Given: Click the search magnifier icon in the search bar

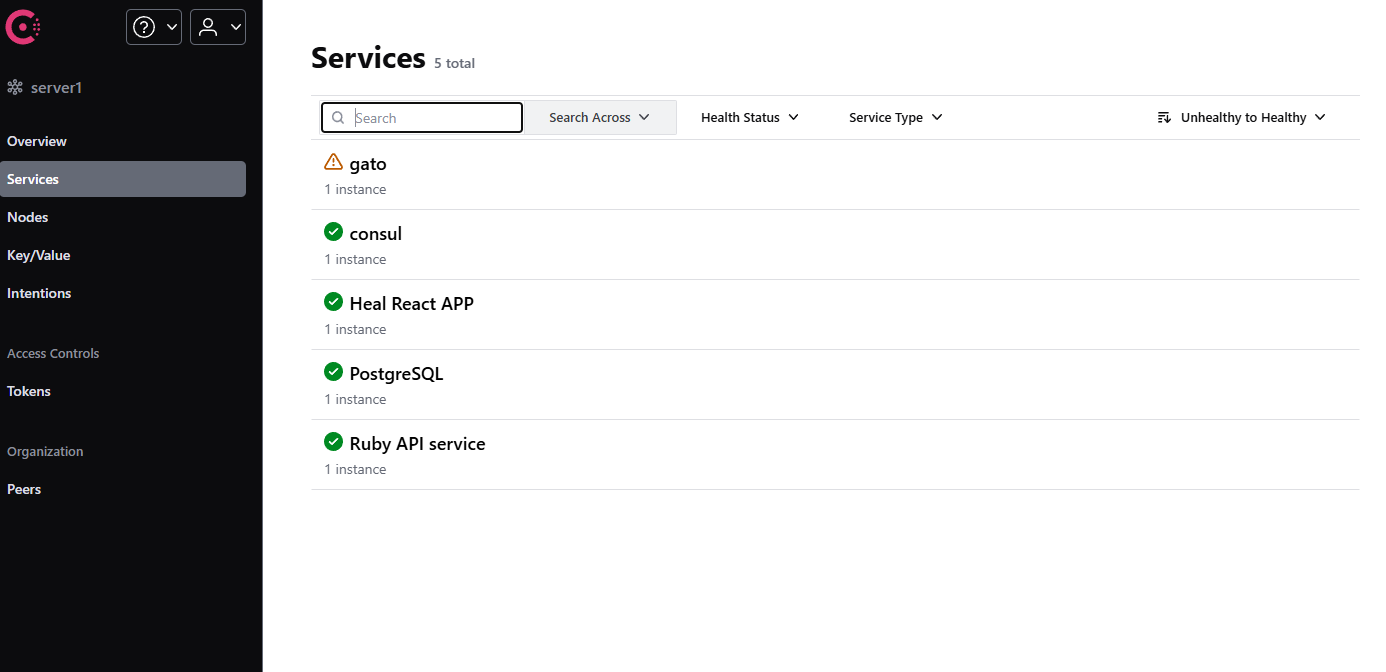Looking at the screenshot, I should 338,117.
